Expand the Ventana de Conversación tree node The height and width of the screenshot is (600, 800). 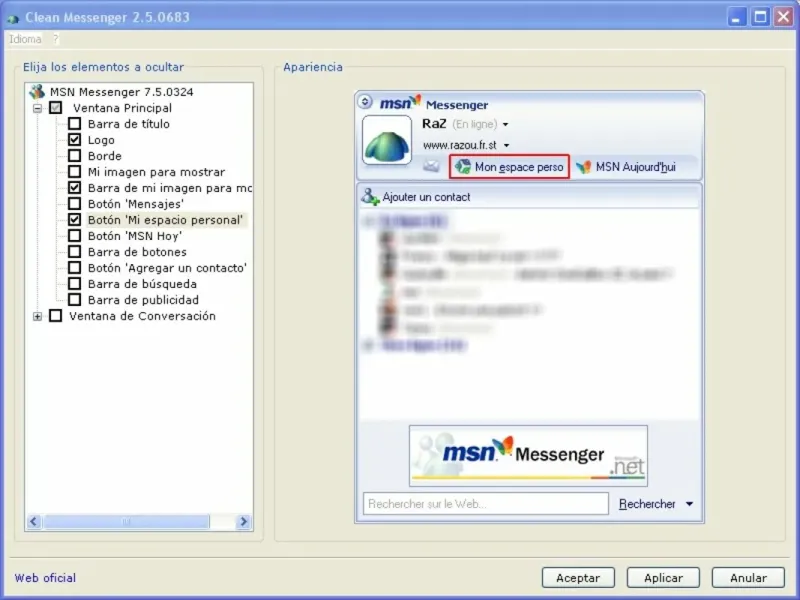click(x=37, y=316)
